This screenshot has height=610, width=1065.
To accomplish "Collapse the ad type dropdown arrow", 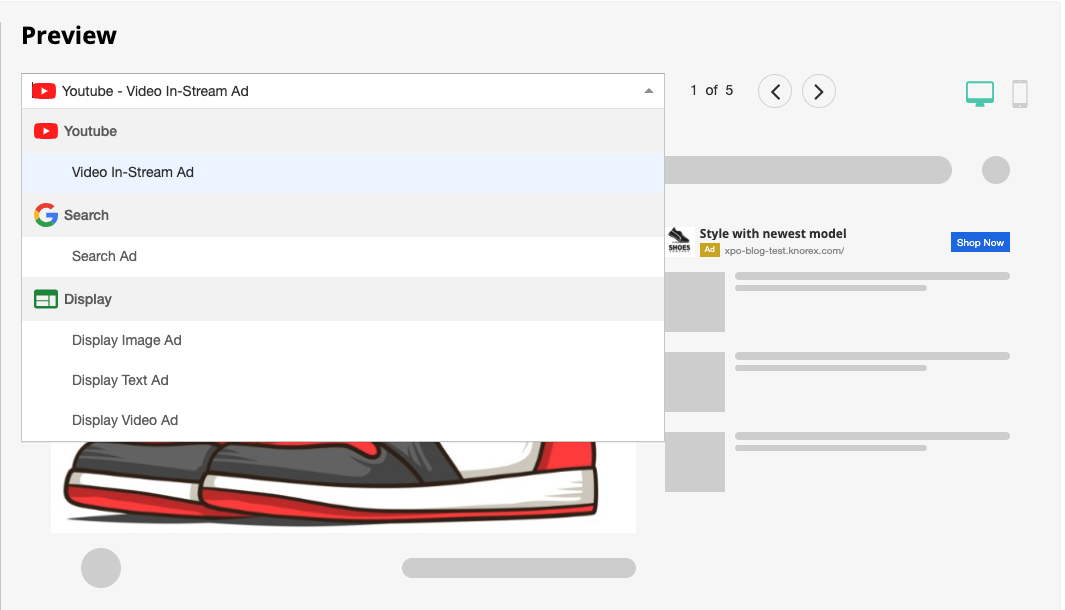I will pyautogui.click(x=649, y=91).
